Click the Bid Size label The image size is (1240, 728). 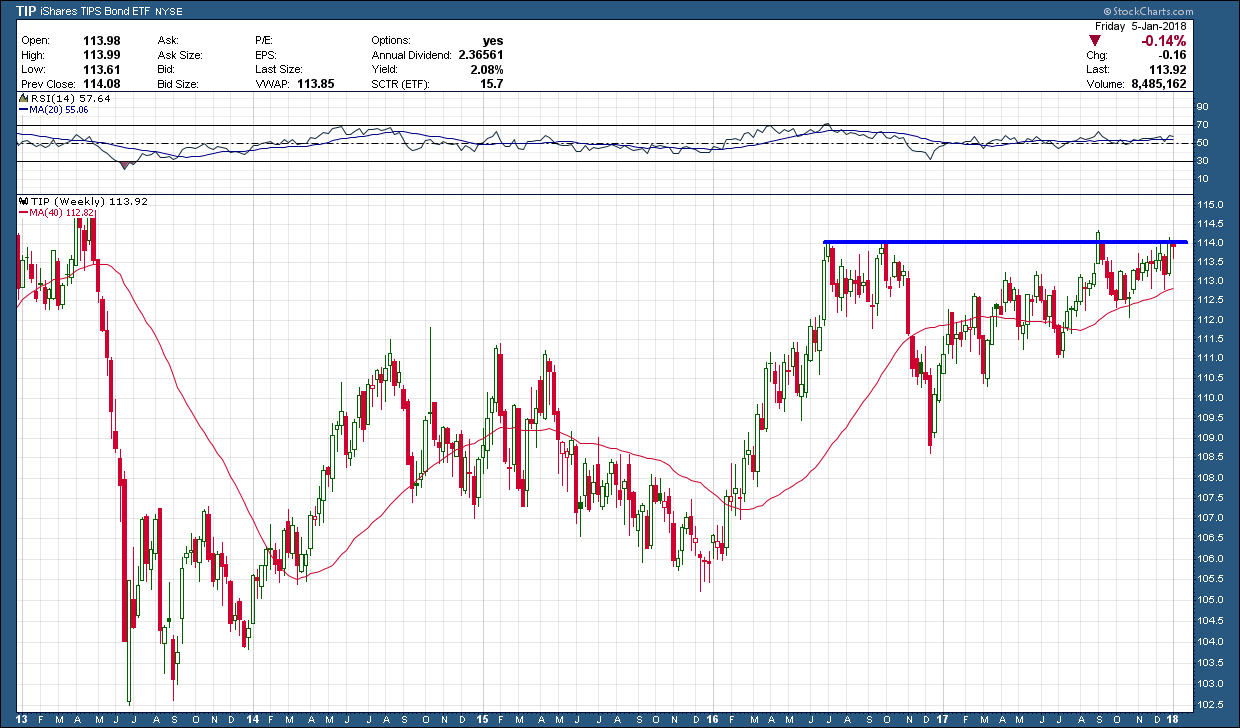click(x=177, y=85)
